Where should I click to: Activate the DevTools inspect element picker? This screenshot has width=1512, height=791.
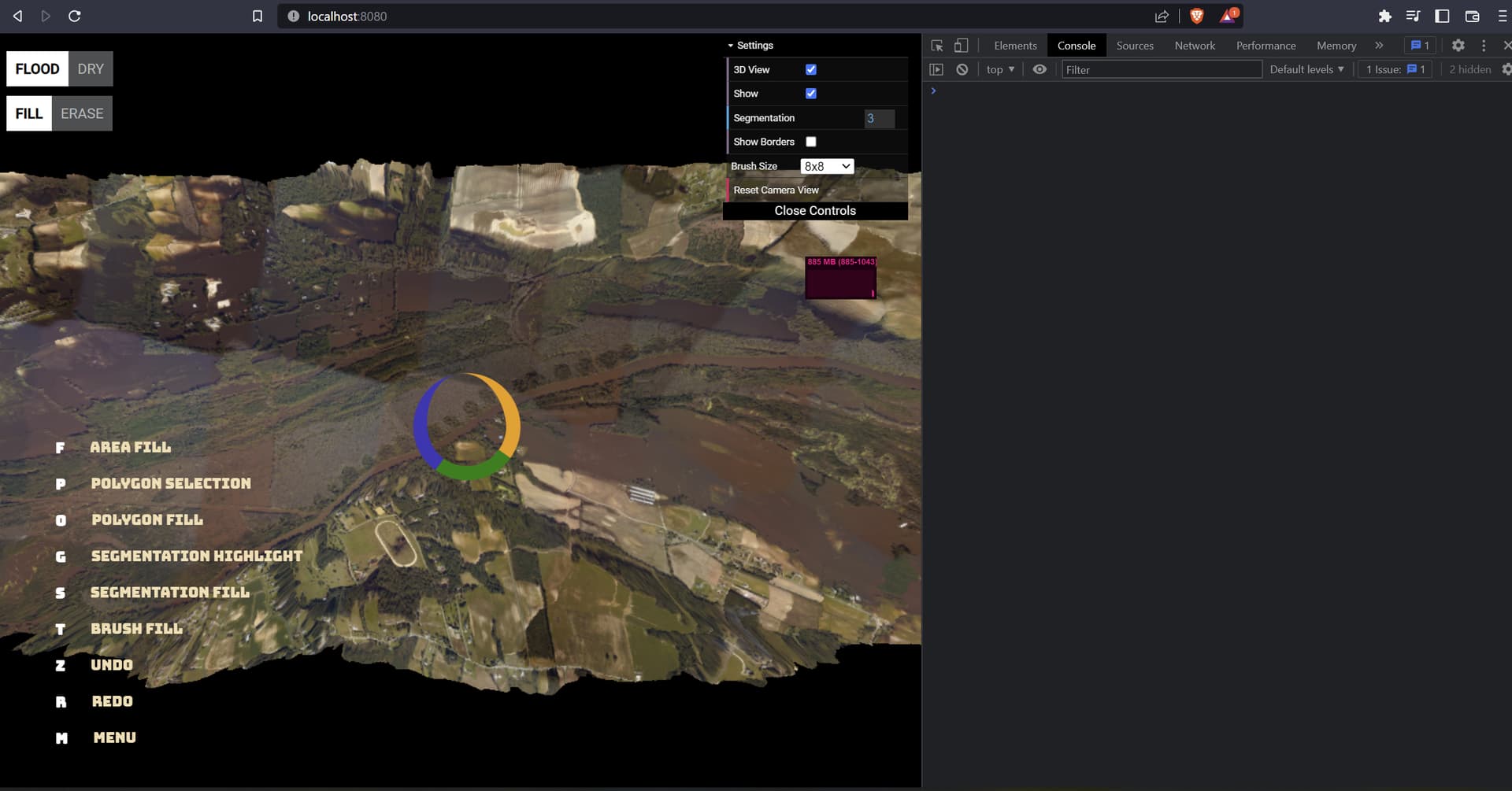937,46
